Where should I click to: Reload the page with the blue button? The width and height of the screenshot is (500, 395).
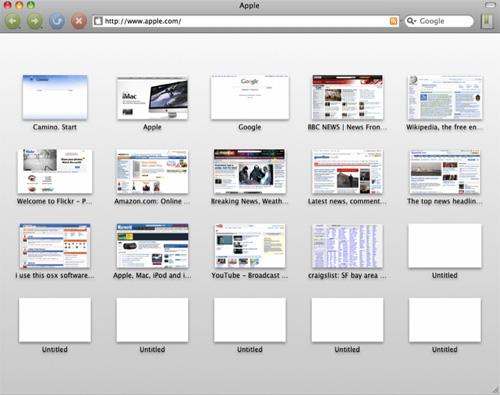(57, 21)
